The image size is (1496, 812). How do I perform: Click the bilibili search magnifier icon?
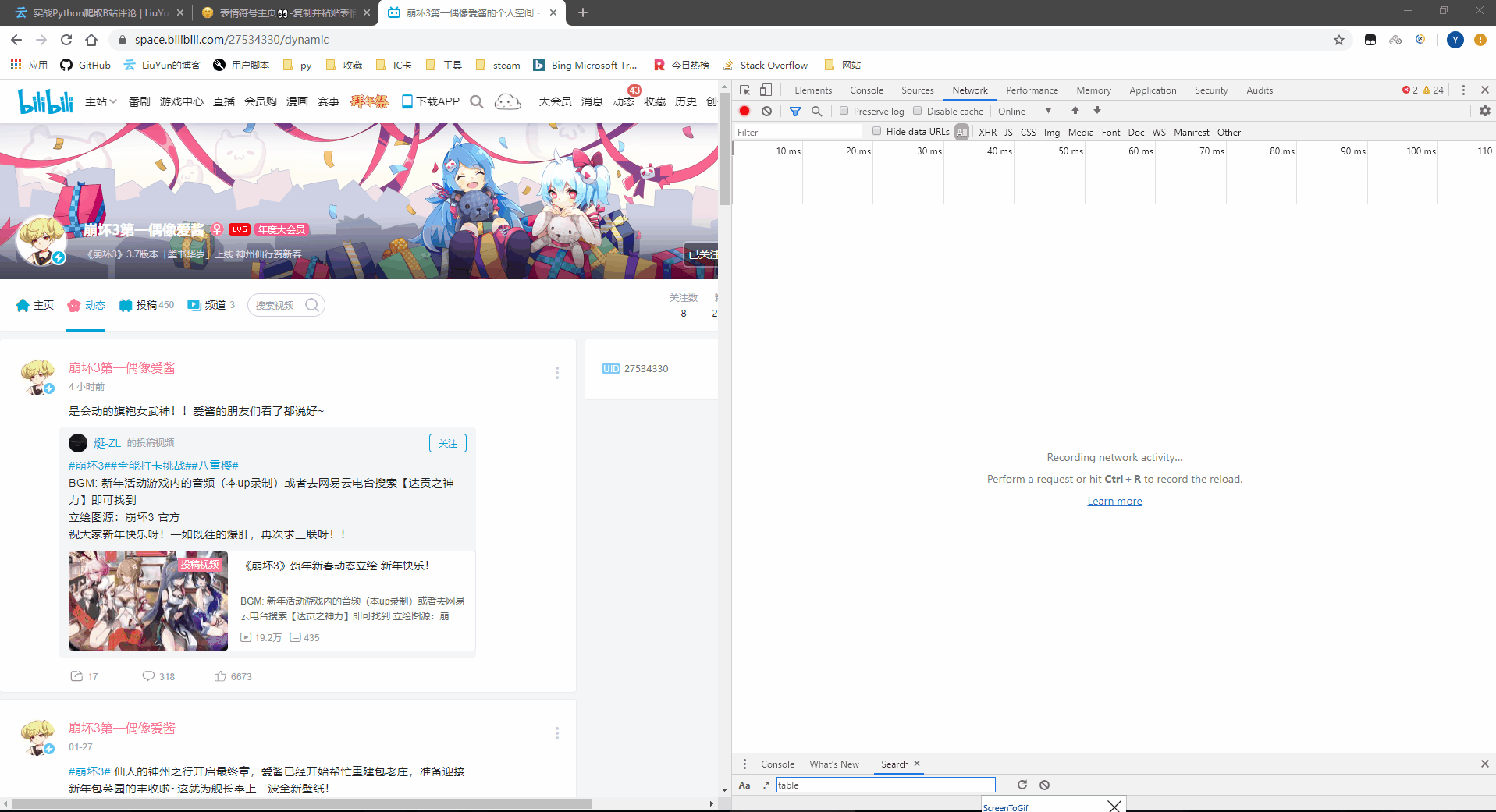(x=477, y=101)
